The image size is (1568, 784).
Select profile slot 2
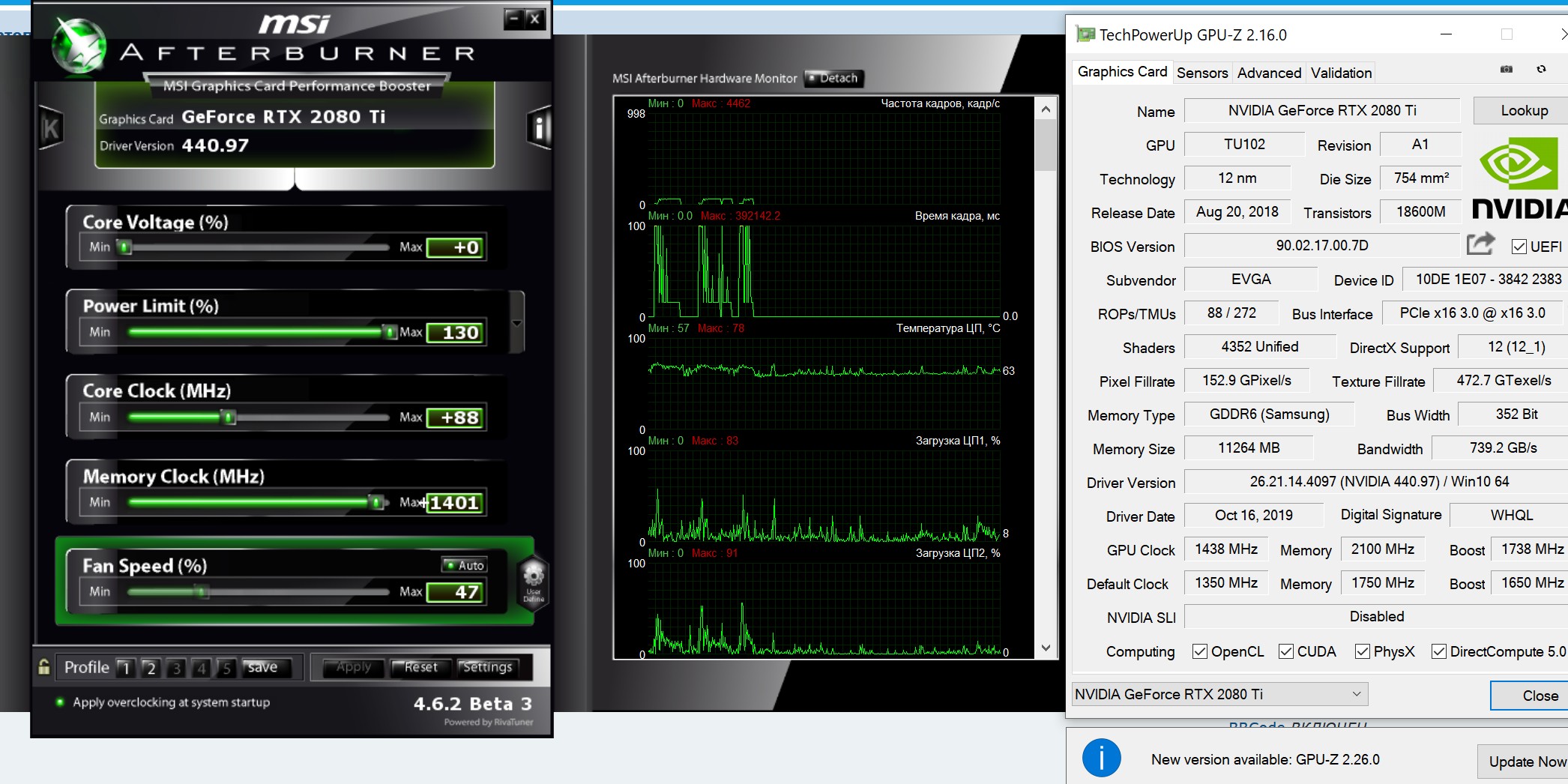click(x=151, y=667)
